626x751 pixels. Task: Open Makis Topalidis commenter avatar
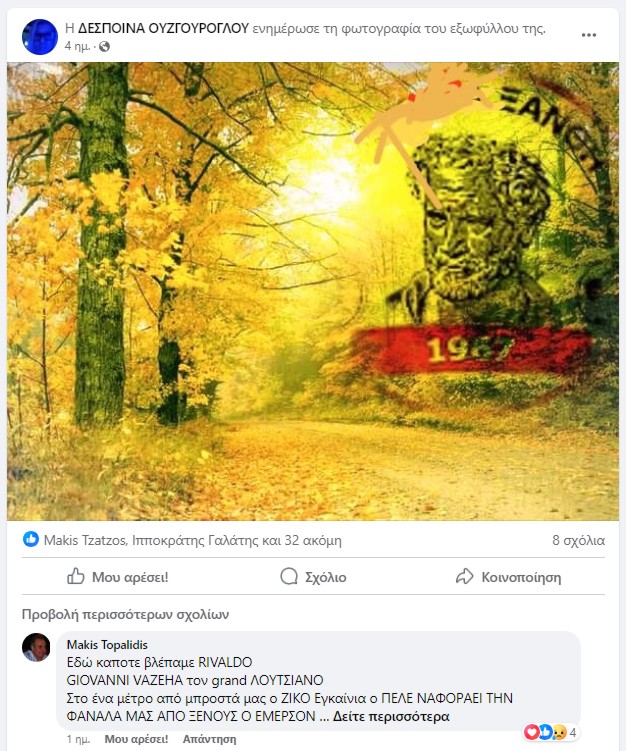point(36,648)
